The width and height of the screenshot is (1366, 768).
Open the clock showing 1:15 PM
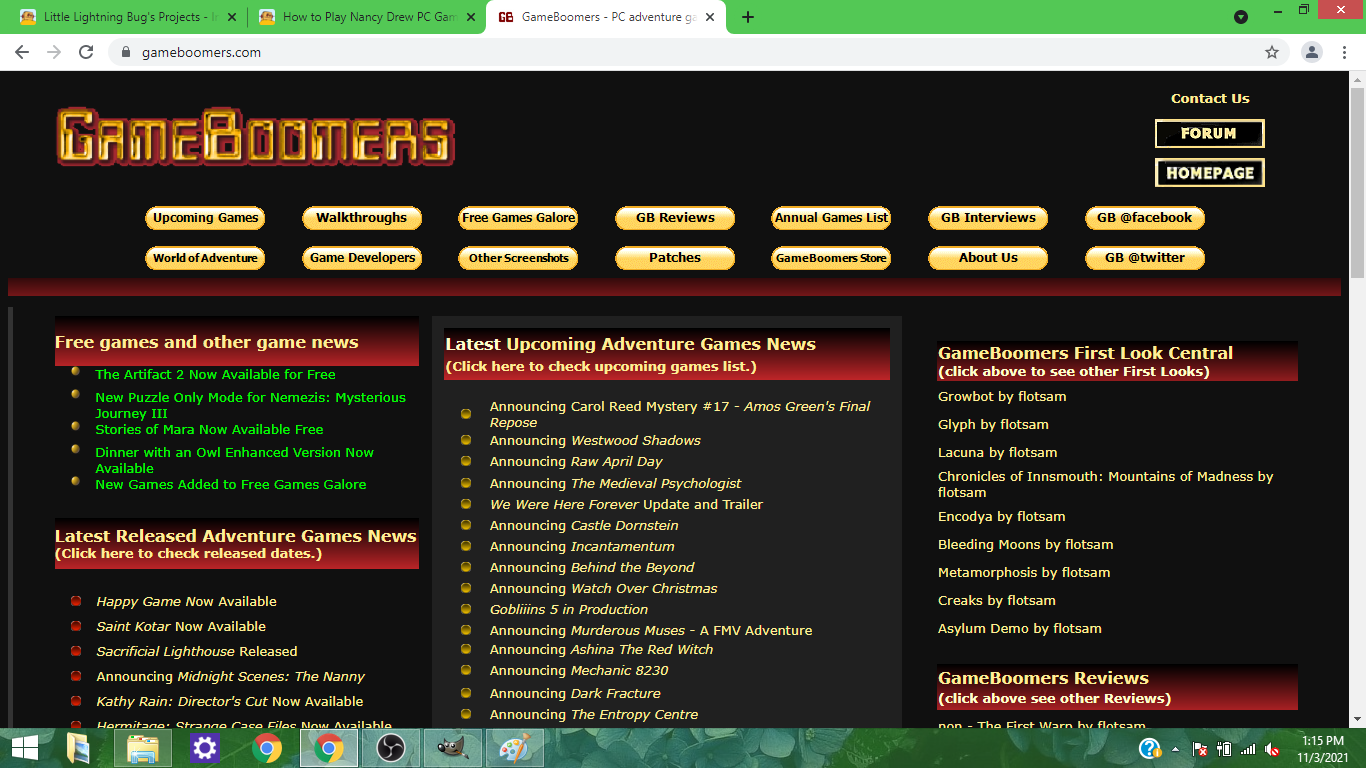[1323, 748]
